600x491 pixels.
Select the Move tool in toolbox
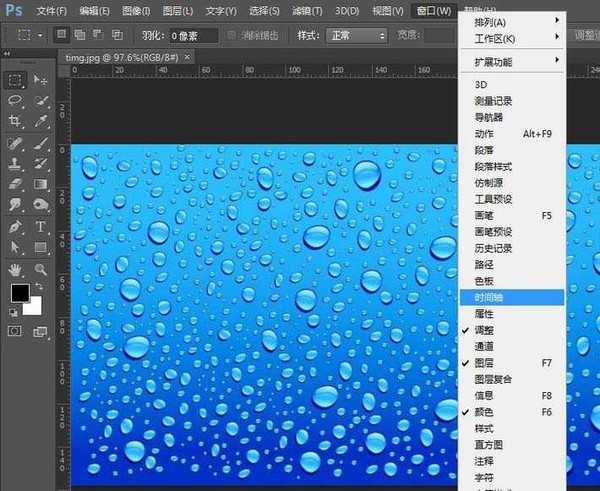tap(41, 80)
